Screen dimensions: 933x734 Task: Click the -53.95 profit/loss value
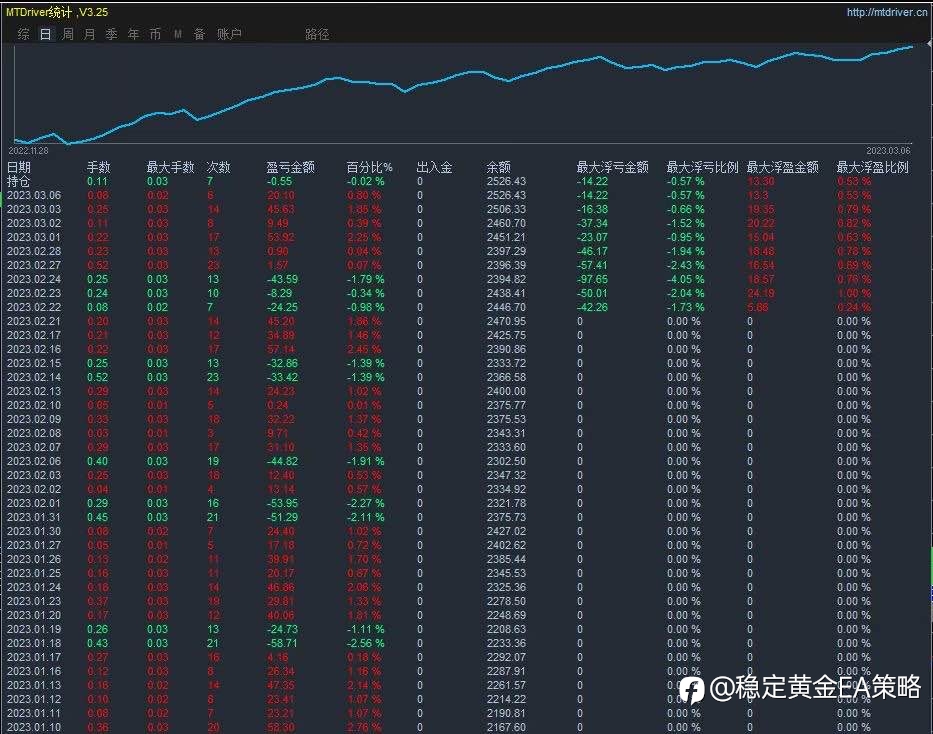click(x=282, y=503)
